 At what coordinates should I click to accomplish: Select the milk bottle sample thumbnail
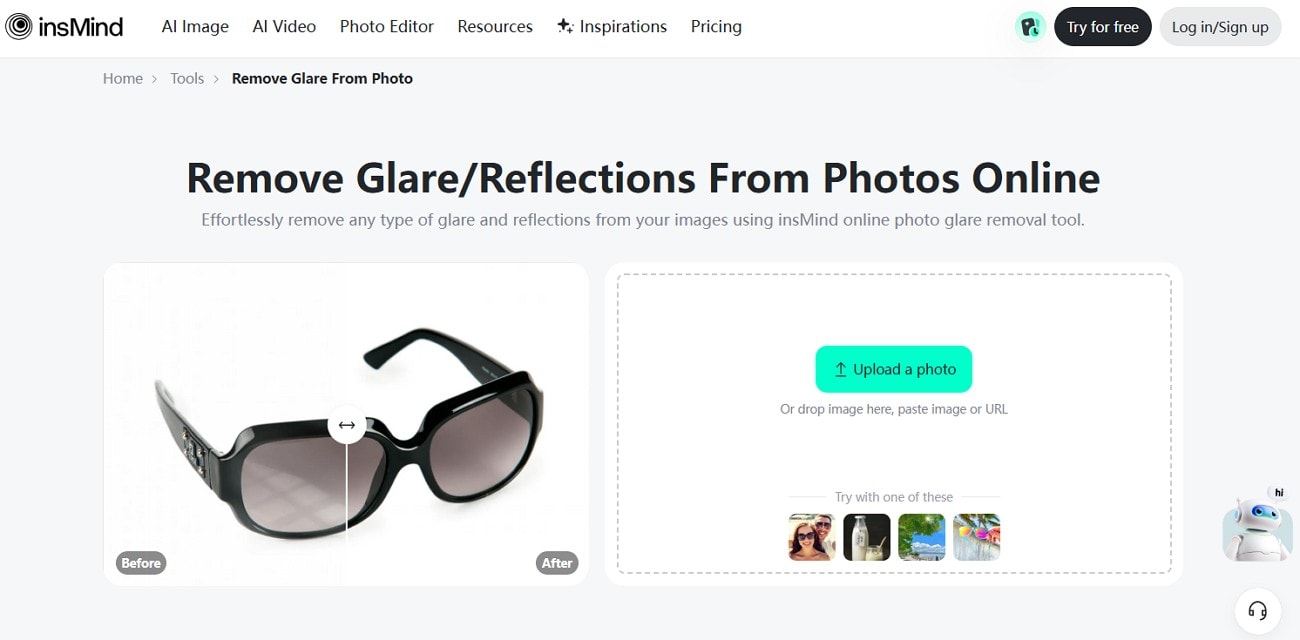point(866,536)
